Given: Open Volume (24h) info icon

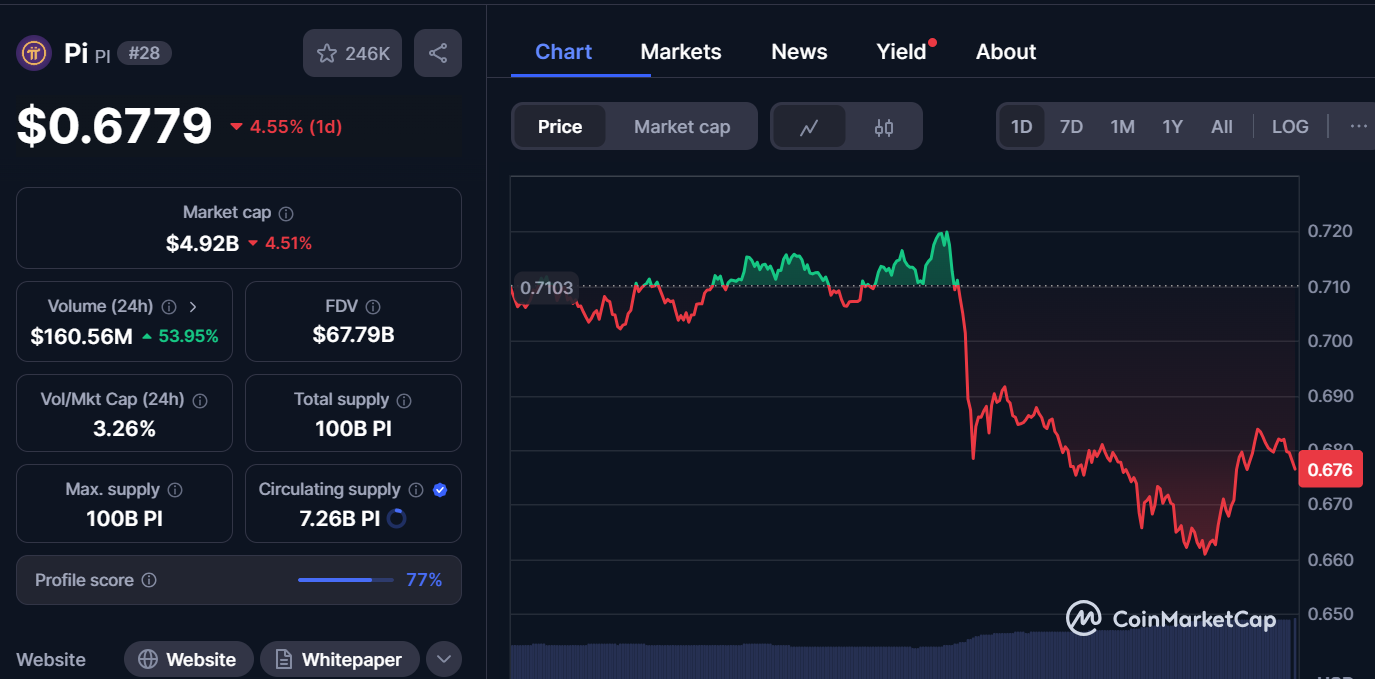Looking at the screenshot, I should [169, 307].
